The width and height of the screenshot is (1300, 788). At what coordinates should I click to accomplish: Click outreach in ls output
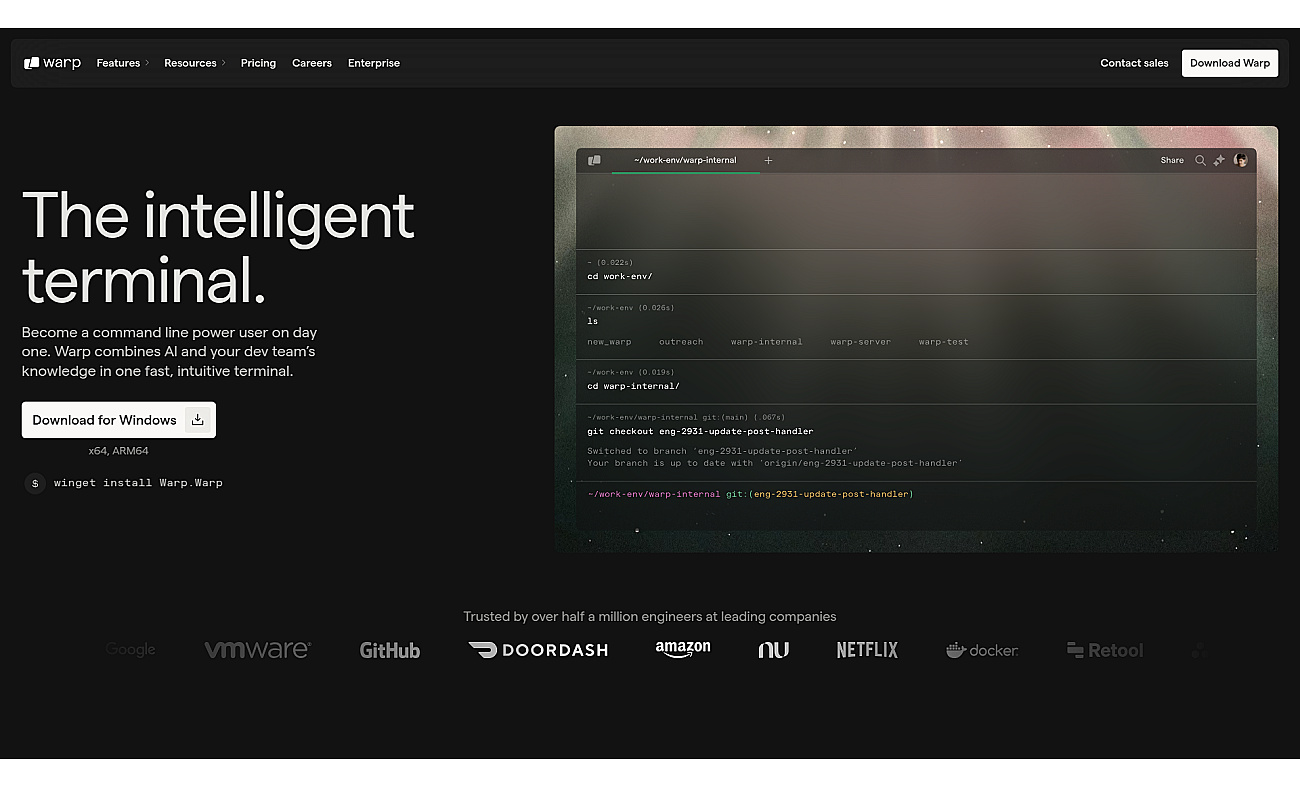coord(681,342)
